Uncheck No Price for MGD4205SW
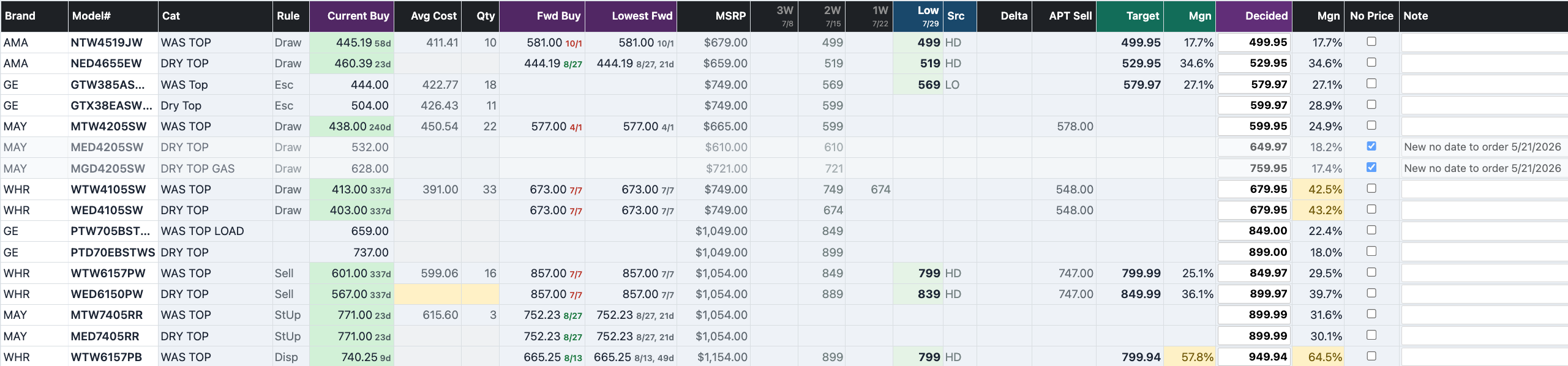This screenshot has height=366, width=1568. coord(1371,167)
